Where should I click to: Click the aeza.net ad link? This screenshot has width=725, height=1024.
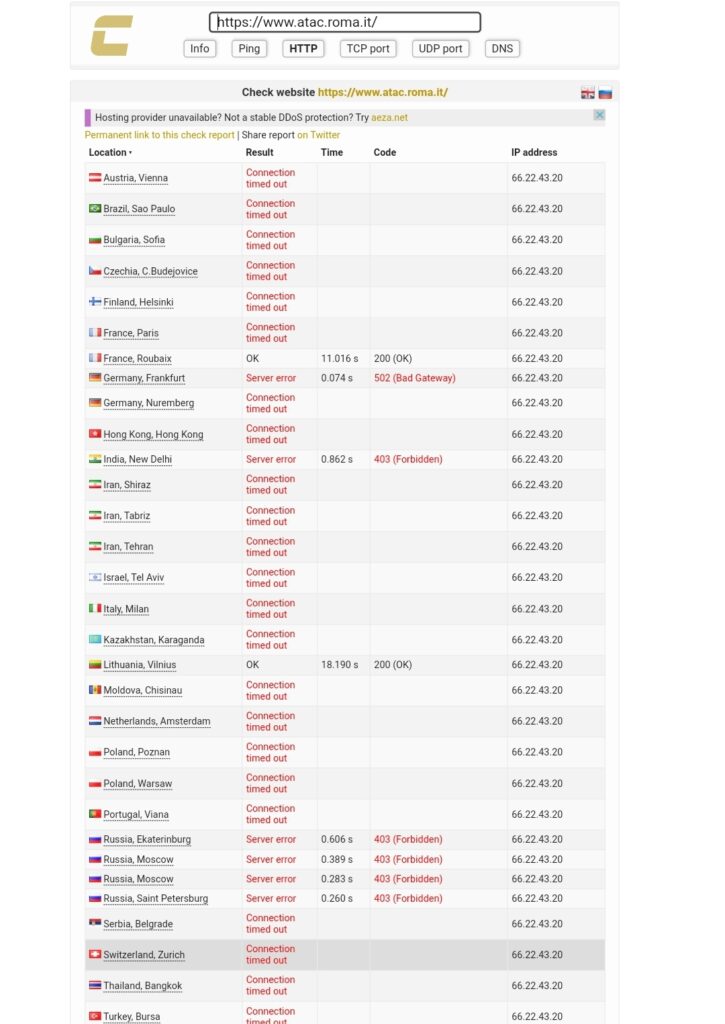pos(390,117)
